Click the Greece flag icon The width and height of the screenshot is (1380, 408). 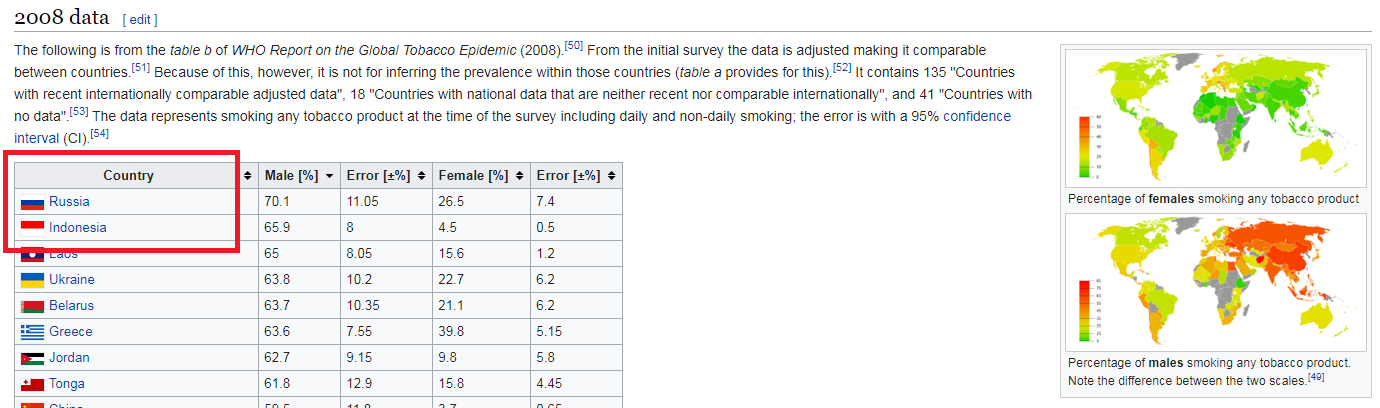(32, 332)
